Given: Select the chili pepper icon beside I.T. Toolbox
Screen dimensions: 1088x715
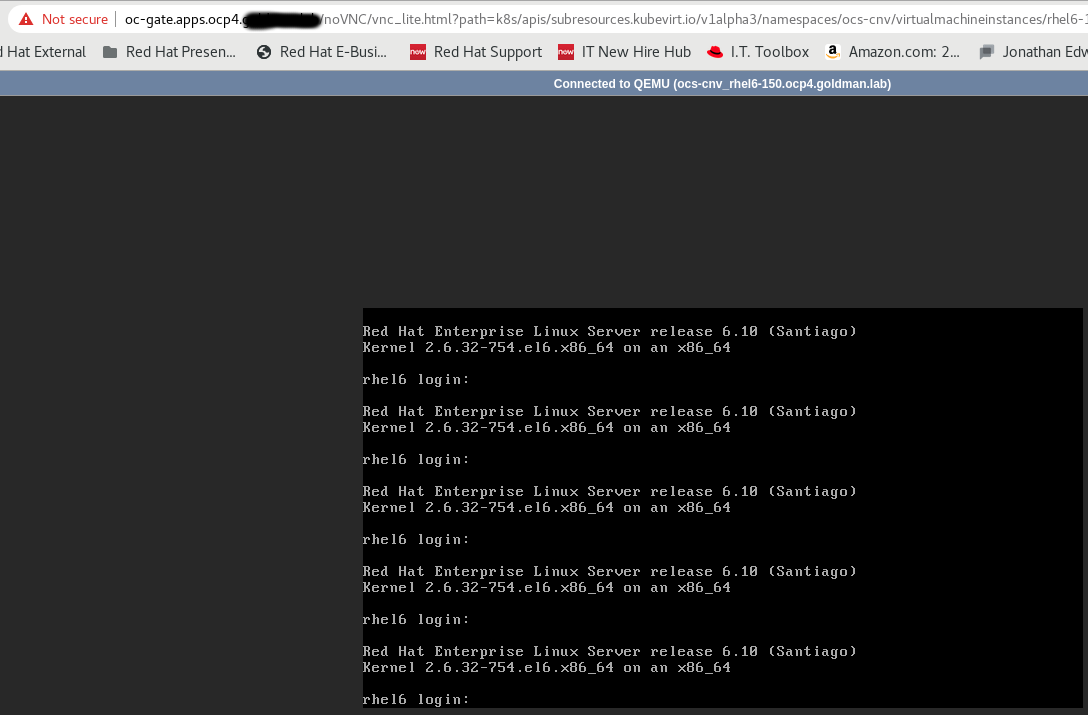Looking at the screenshot, I should coord(713,51).
